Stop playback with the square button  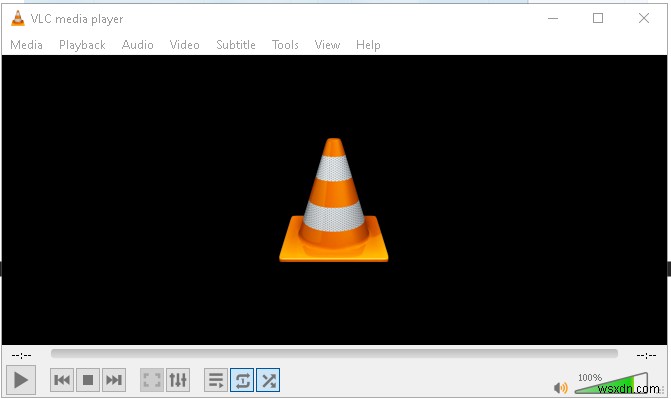tap(88, 380)
